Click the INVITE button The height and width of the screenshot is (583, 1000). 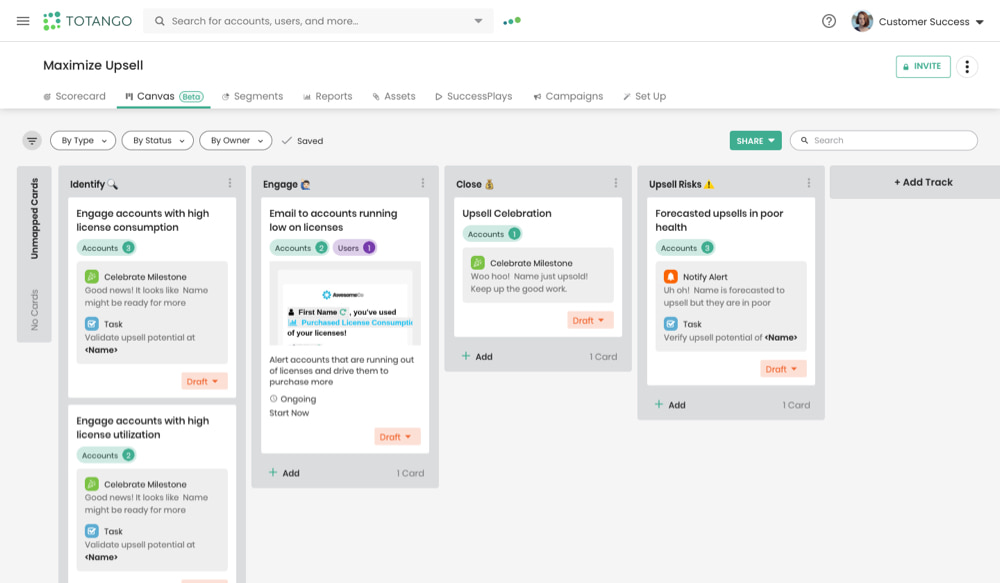coord(923,66)
